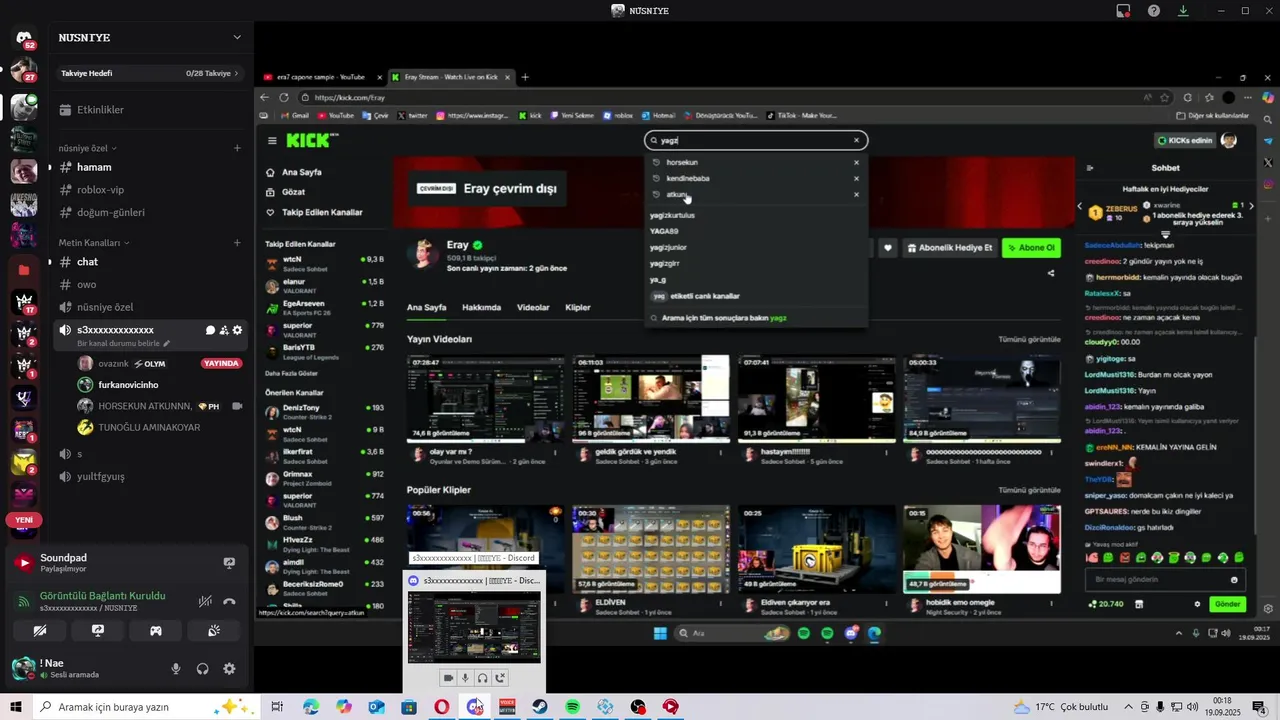Screen dimensions: 1280x720
Task: Open Etkinlikler events in Discord sidebar
Action: click(x=148, y=110)
